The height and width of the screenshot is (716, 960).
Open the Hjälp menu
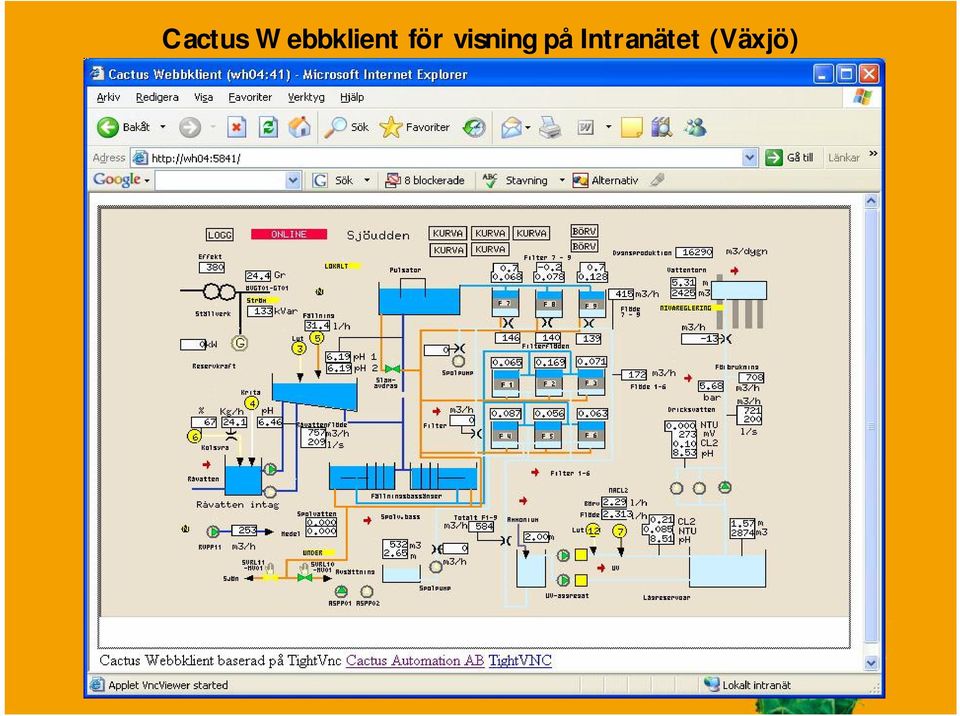(352, 97)
